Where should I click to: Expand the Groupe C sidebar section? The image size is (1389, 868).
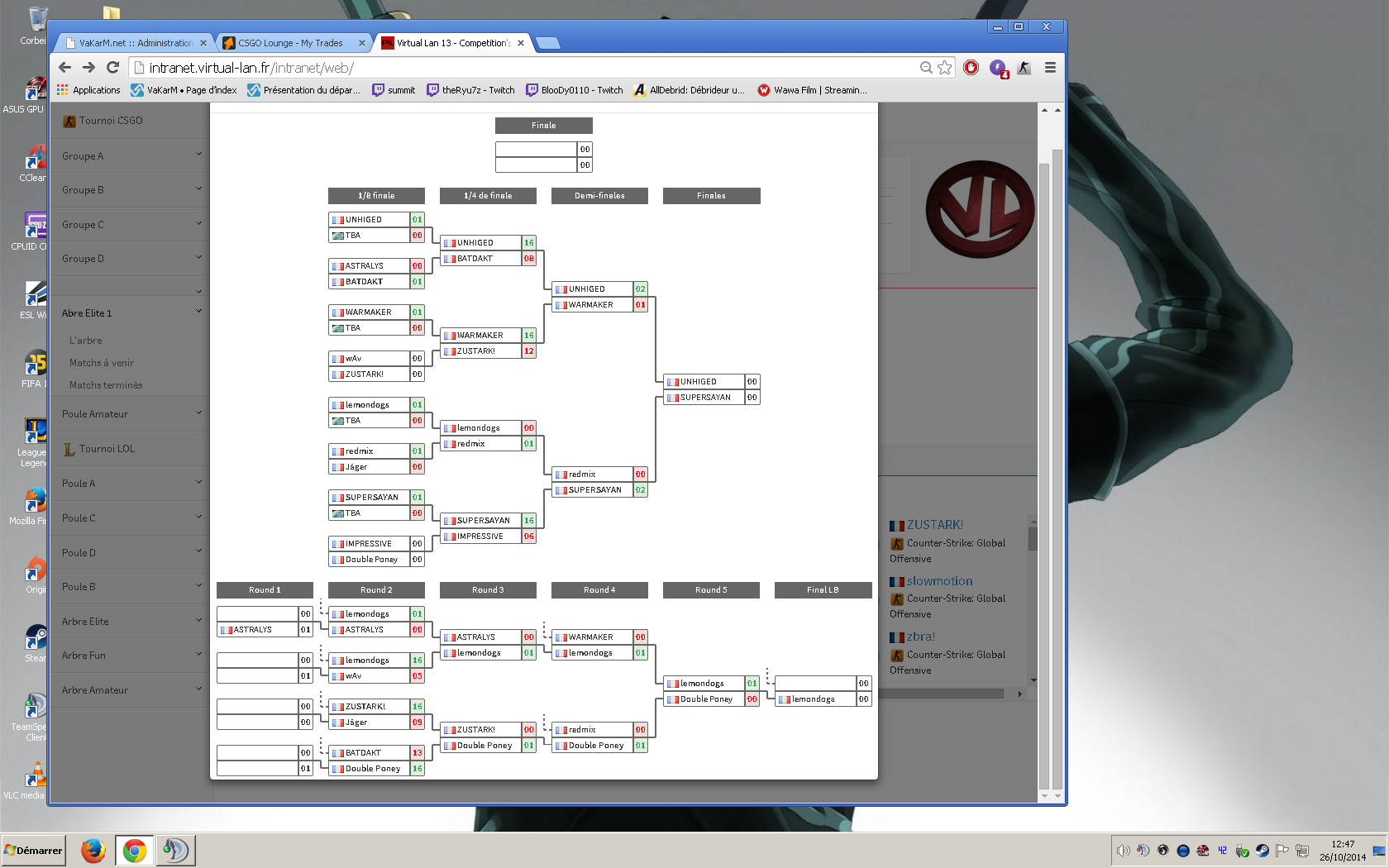131,224
